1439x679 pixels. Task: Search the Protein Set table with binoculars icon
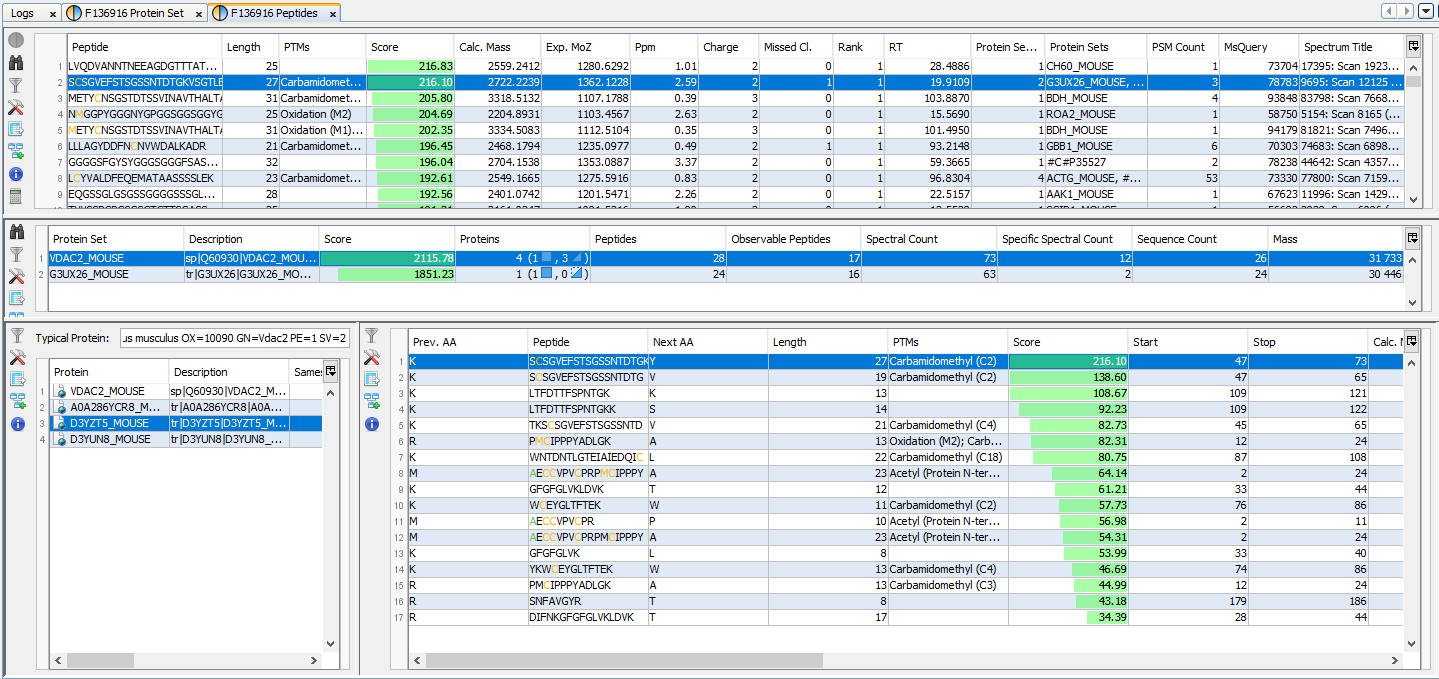pyautogui.click(x=16, y=232)
